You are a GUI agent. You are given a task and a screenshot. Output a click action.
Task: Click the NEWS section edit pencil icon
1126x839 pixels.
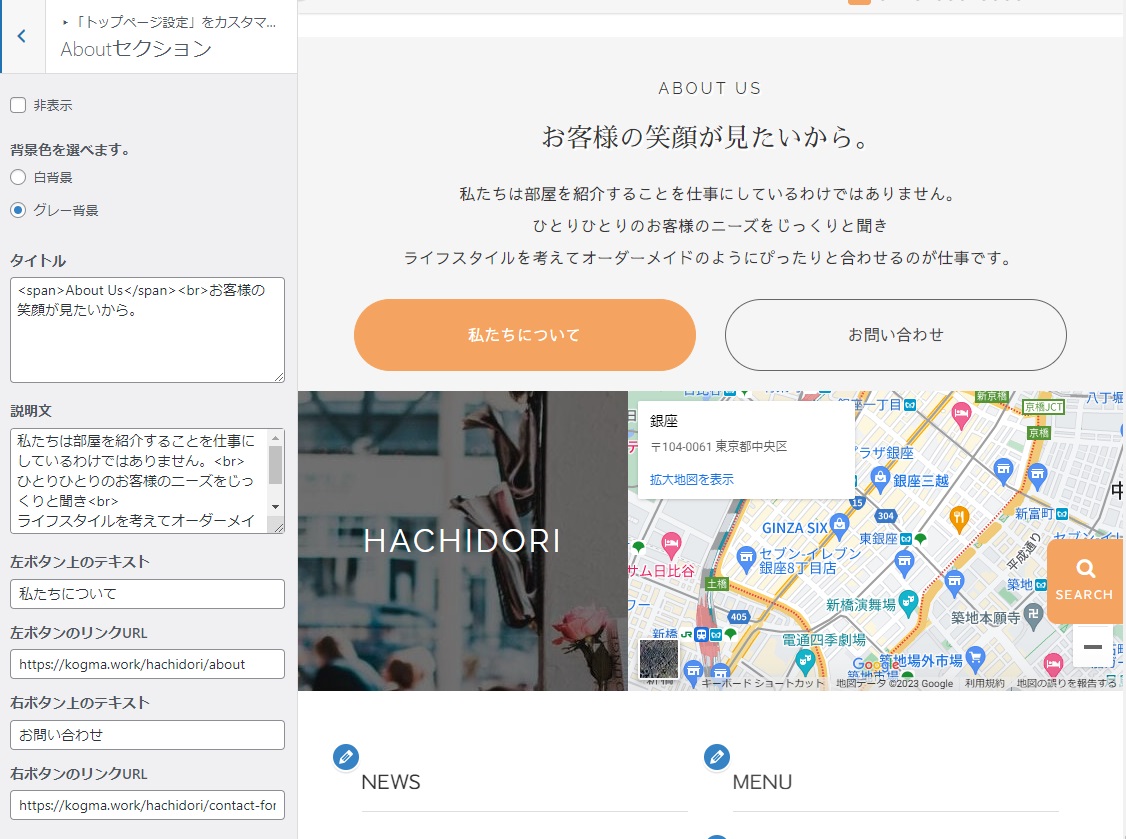tap(345, 756)
